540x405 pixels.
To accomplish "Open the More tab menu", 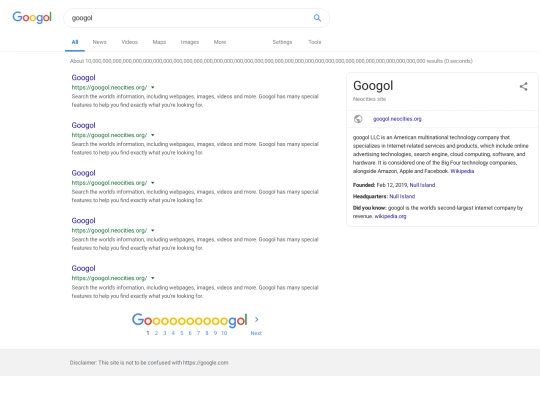I will pos(220,42).
